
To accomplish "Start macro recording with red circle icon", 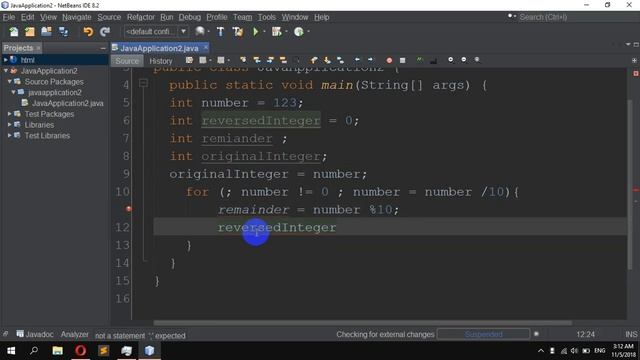I will click(x=389, y=60).
